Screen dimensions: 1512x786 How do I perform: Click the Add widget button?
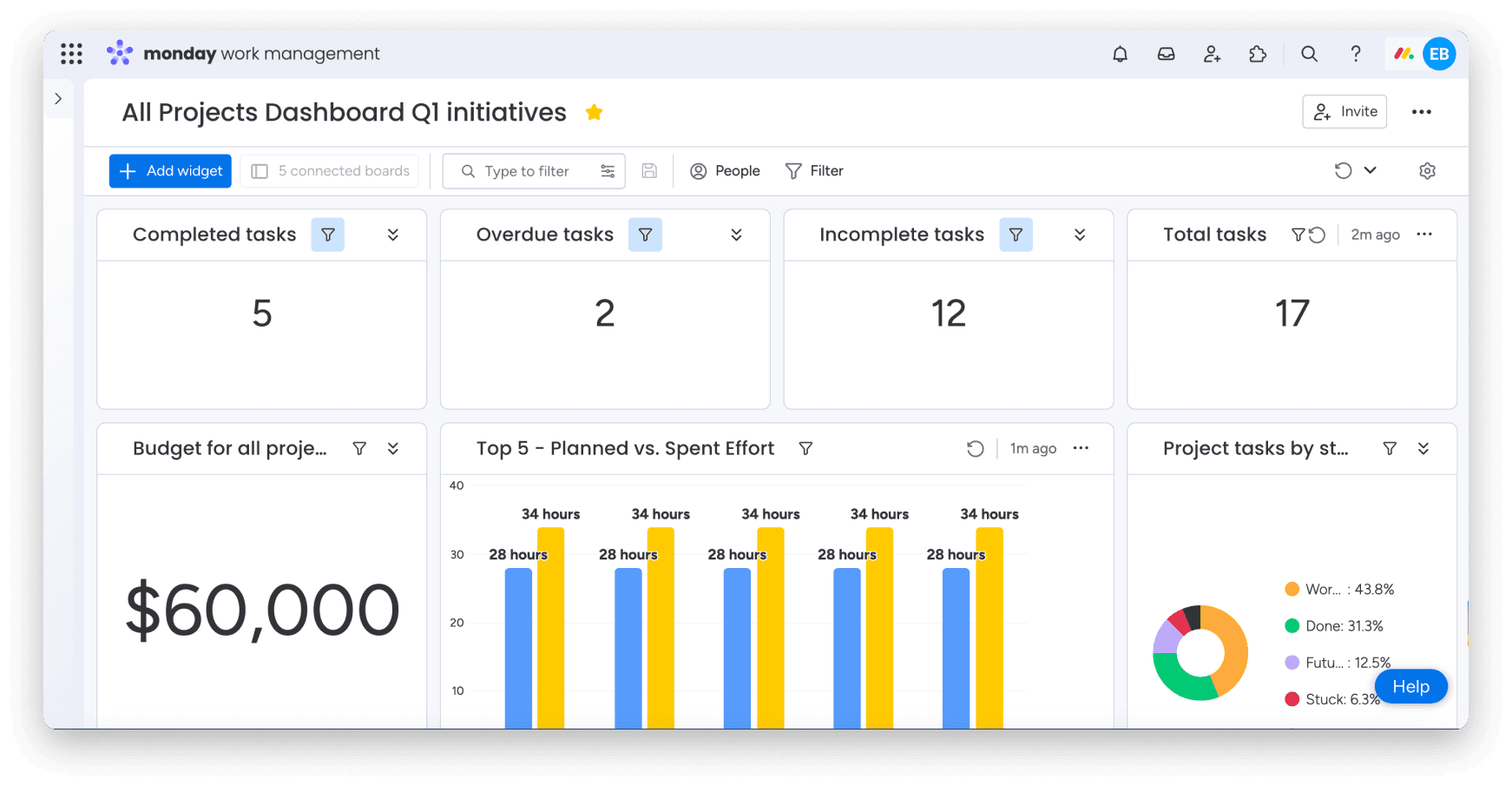169,170
